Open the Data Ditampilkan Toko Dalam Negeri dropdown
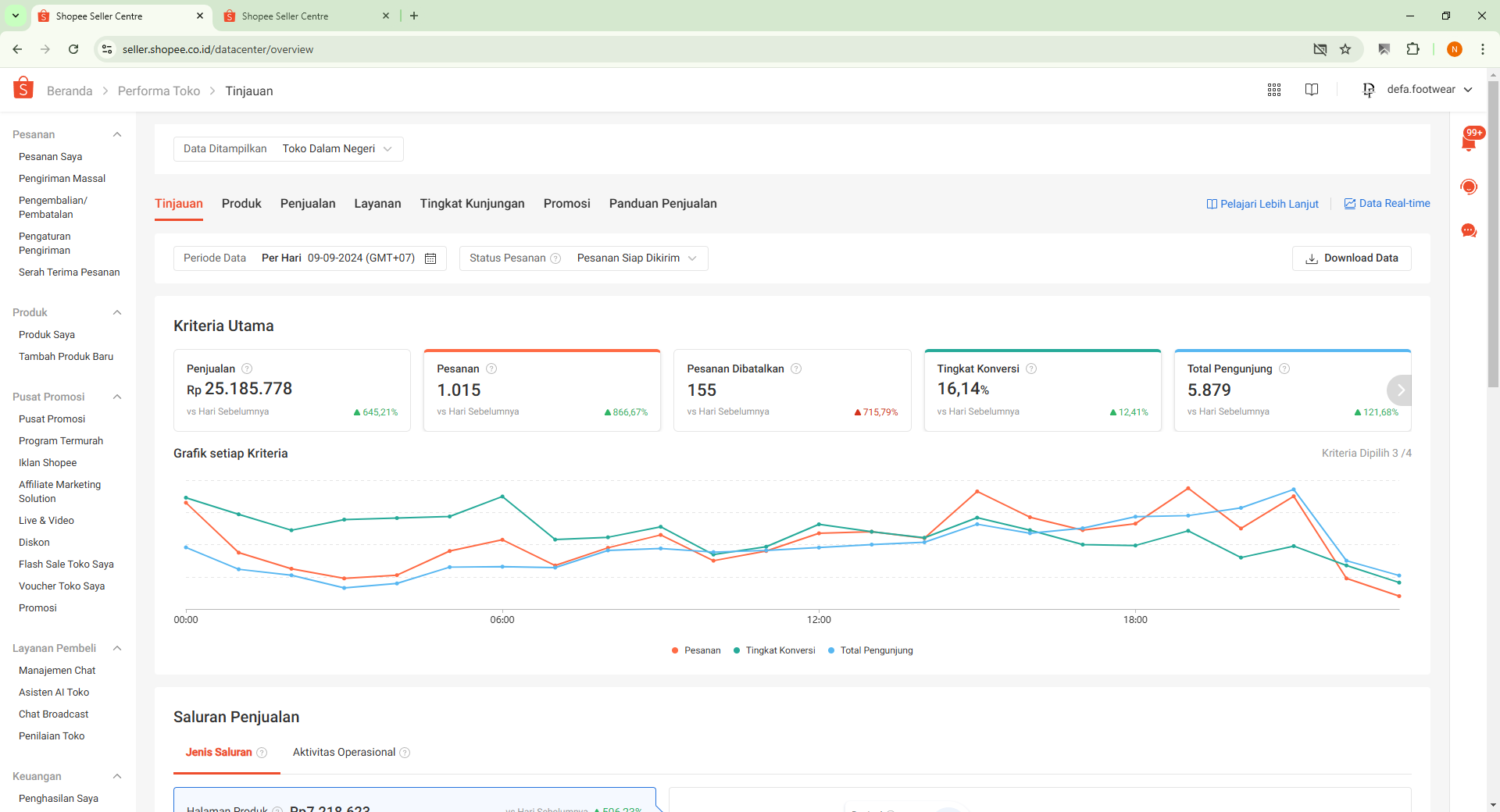The image size is (1500, 812). (288, 149)
